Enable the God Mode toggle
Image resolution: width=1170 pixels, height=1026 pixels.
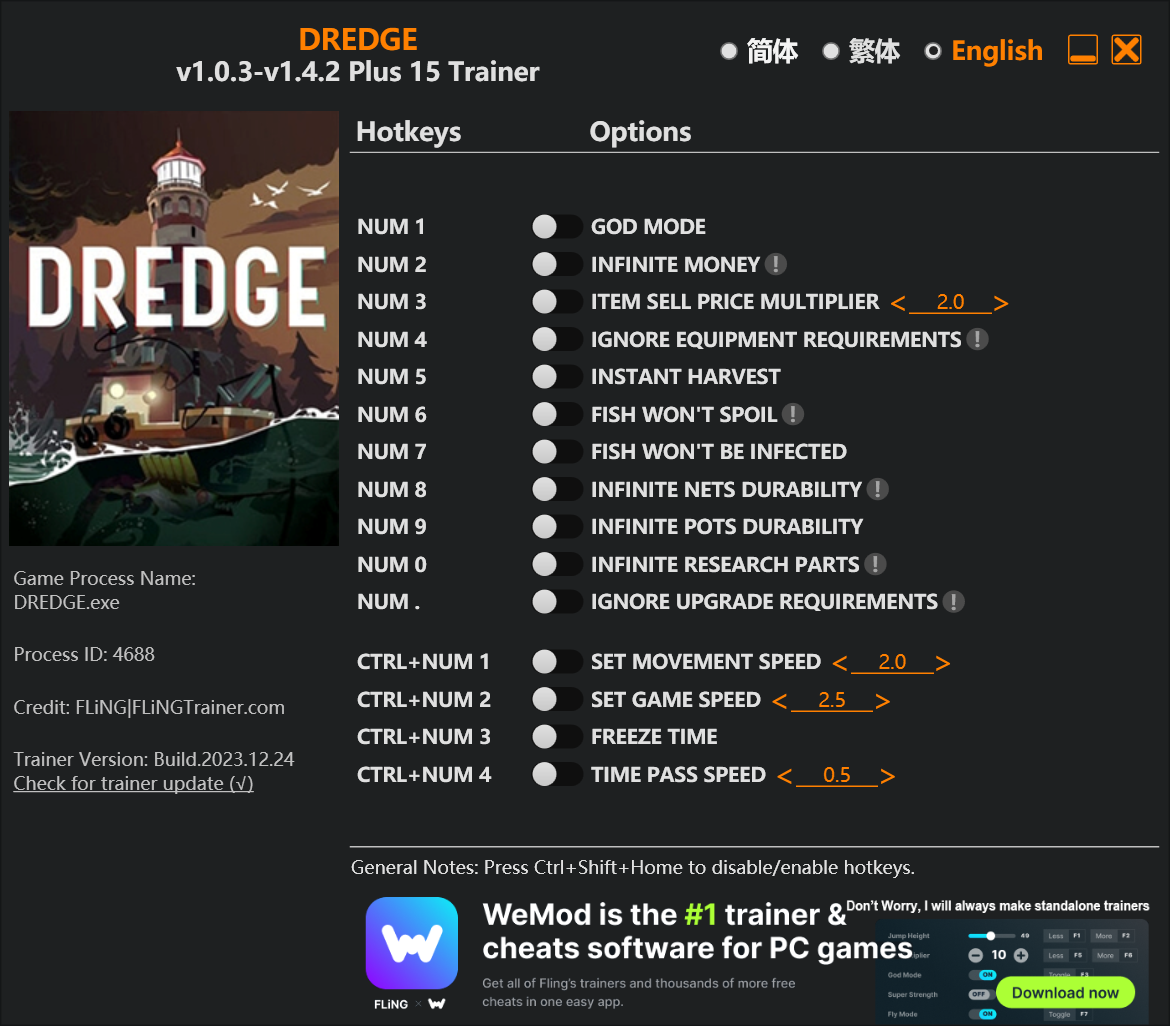(557, 227)
